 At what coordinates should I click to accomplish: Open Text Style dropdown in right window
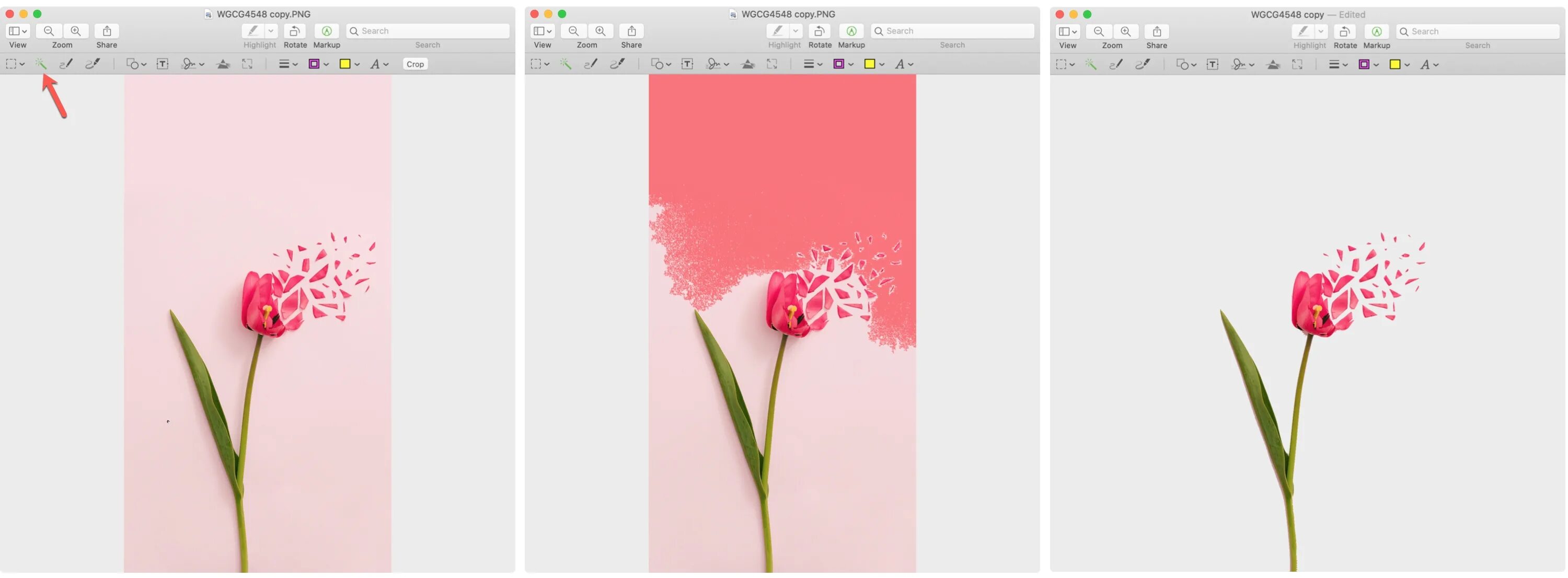click(1428, 64)
